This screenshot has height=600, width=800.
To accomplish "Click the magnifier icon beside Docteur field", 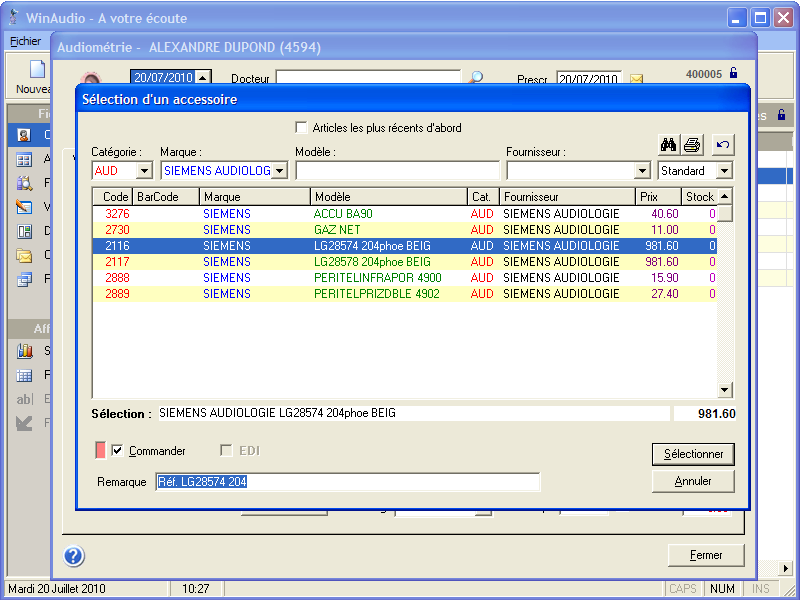I will 477,78.
